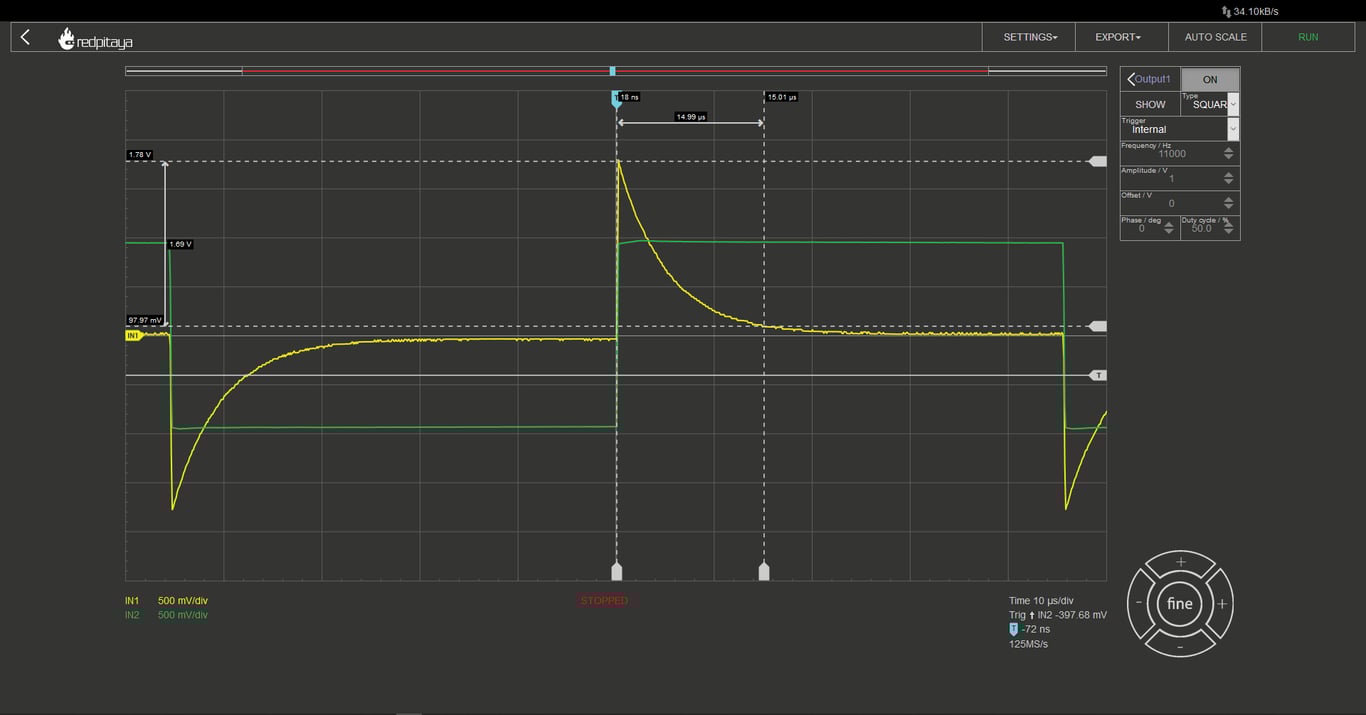Increase Frequency using the up arrow

1229,149
